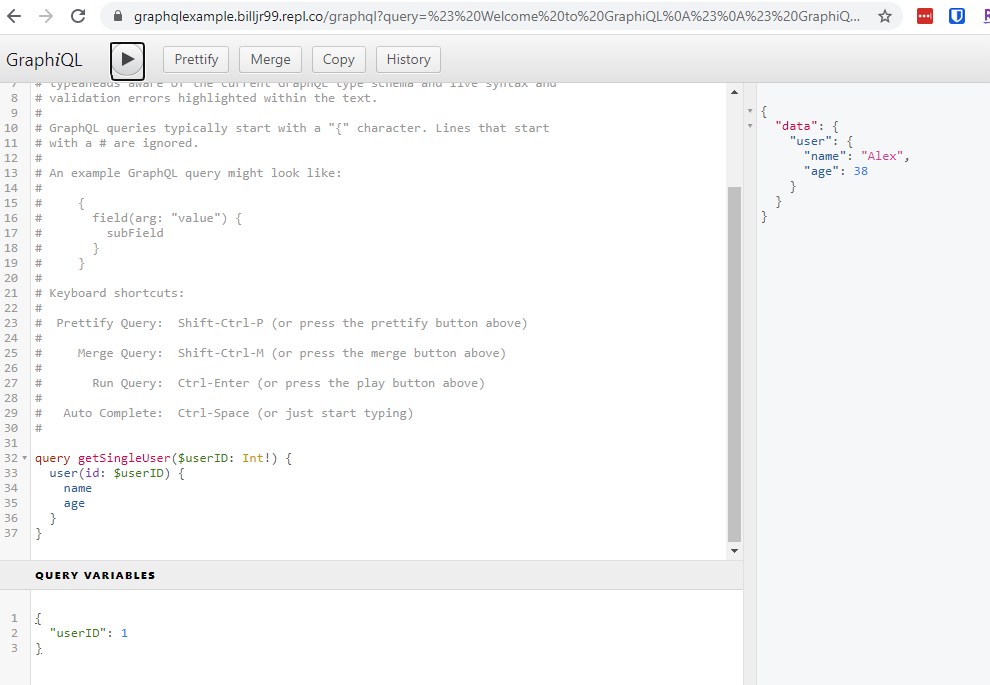Click the editor's vertical scrollbar thumb
Viewport: 990px width, 685px height.
[735, 360]
